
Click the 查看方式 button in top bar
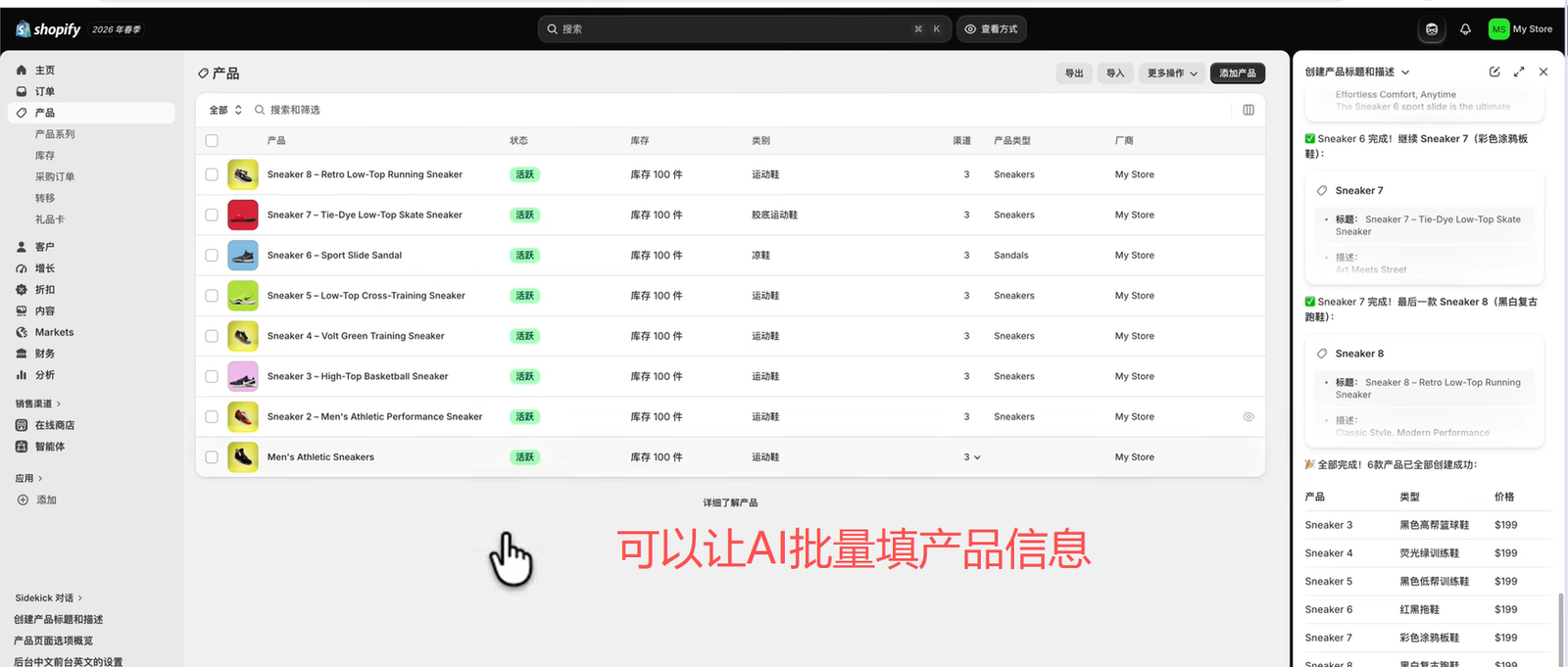(991, 29)
